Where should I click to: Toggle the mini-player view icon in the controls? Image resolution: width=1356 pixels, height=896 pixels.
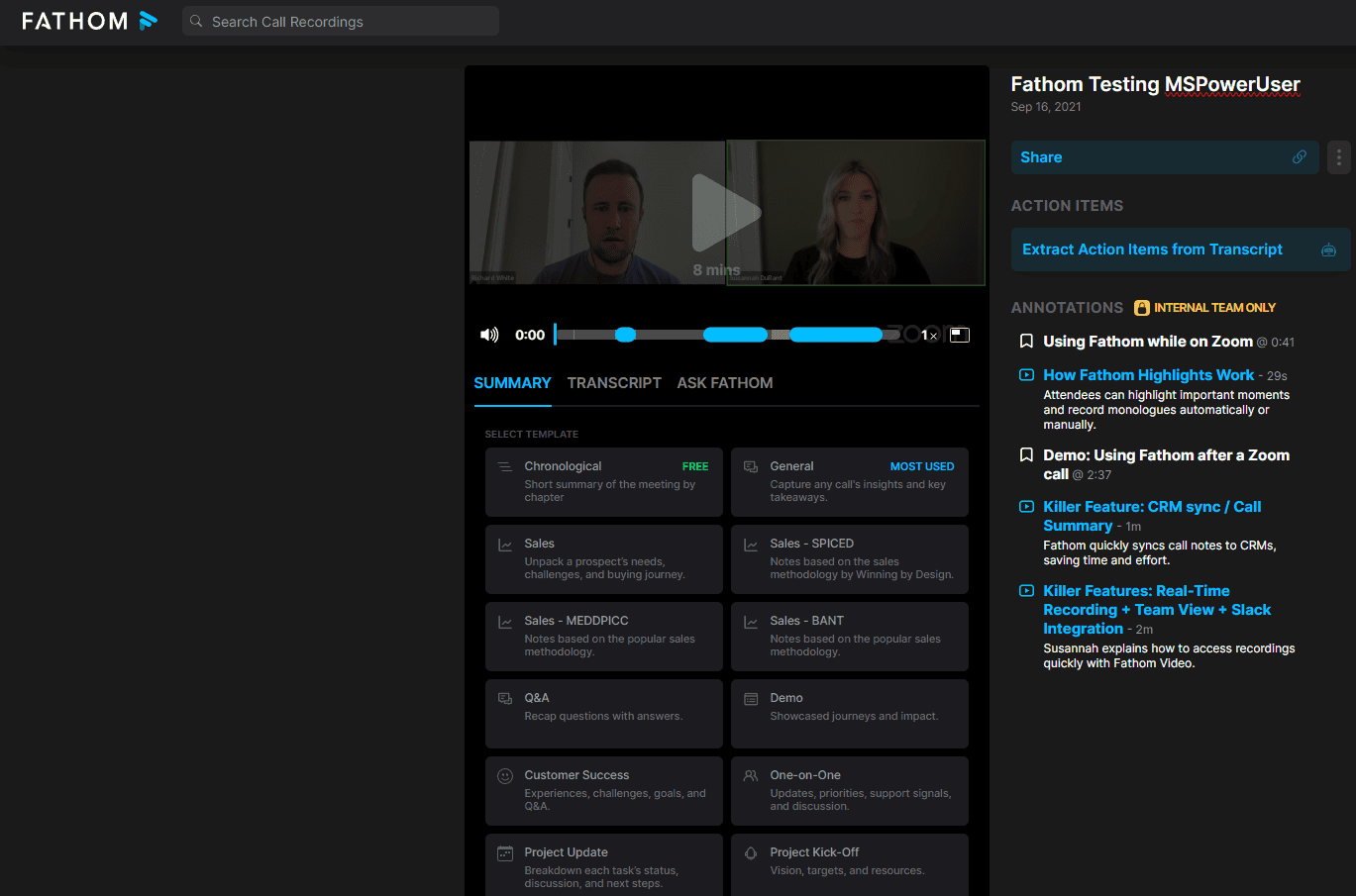(x=959, y=335)
